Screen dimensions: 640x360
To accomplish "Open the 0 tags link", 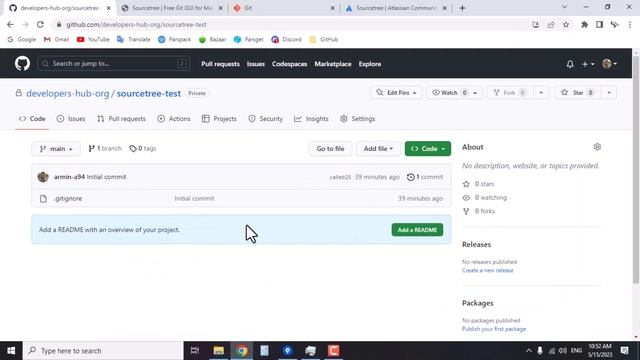I will click(x=142, y=149).
